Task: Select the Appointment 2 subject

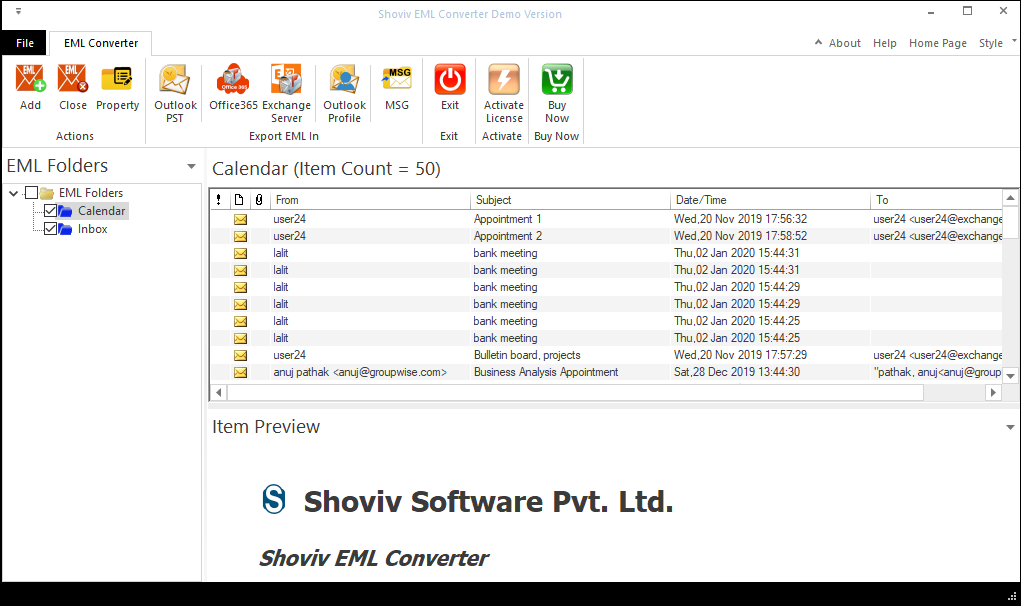Action: 507,236
